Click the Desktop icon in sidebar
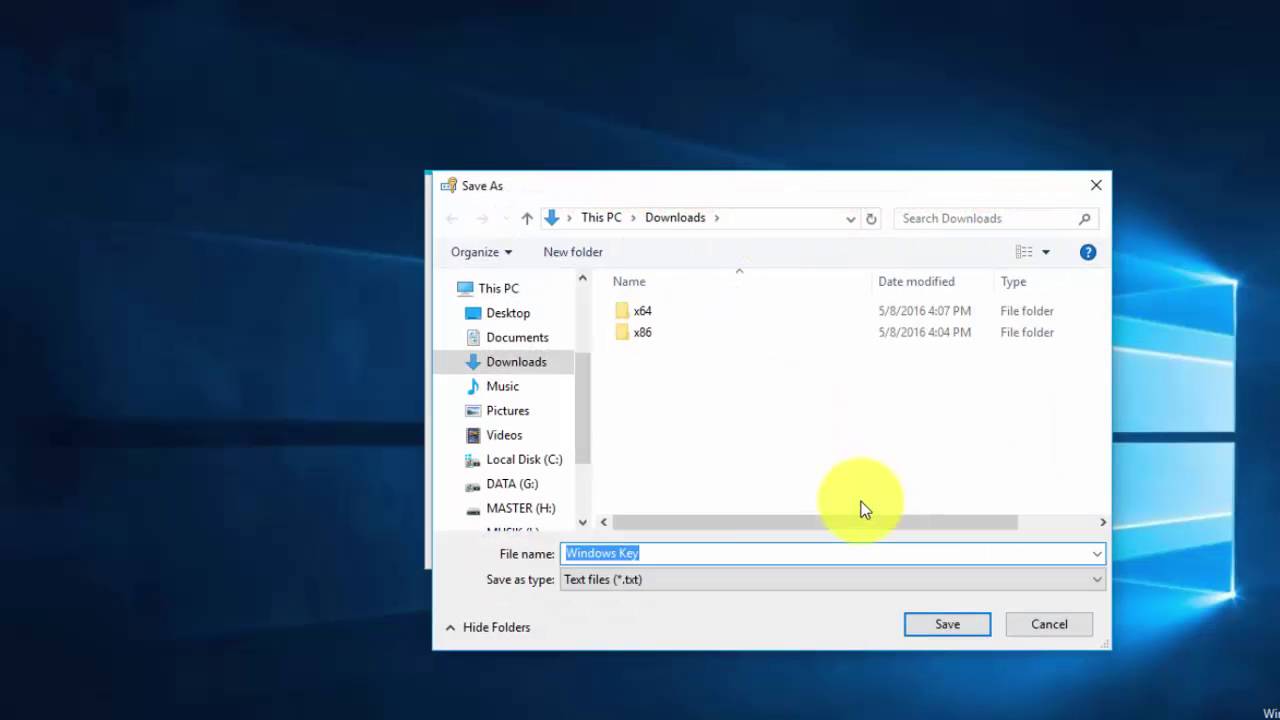 point(473,313)
